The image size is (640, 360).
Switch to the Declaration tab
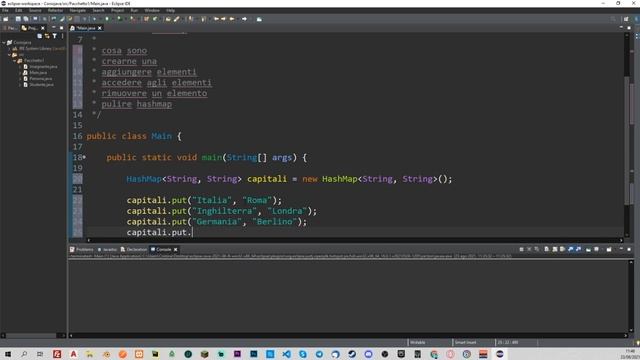134,249
